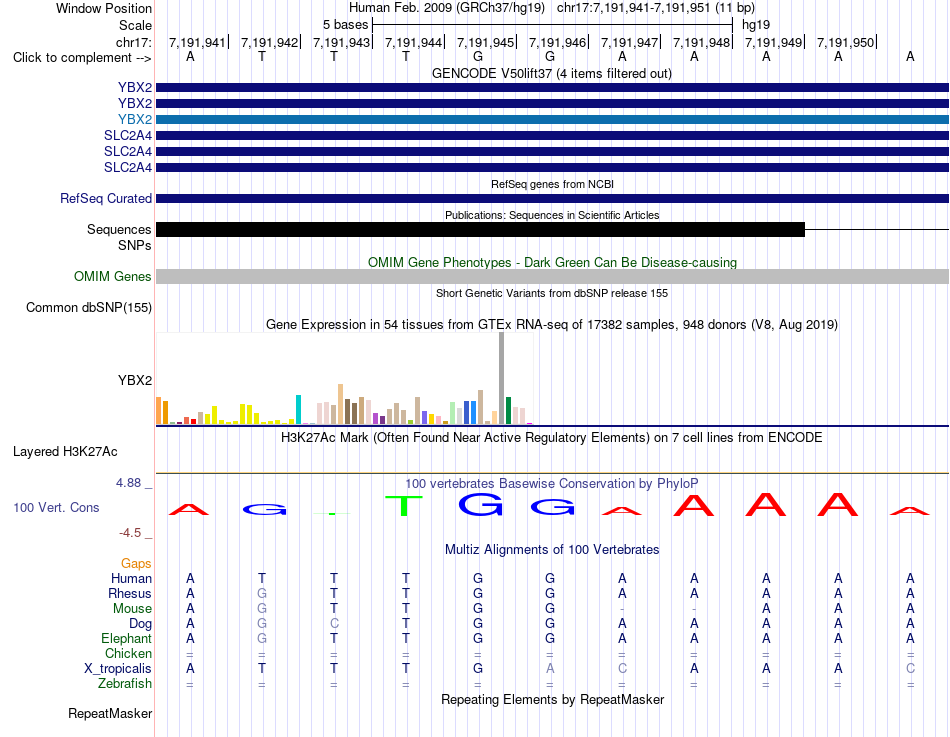
Task: Click the dark bar beside RefSeq Curated
Action: 552,198
